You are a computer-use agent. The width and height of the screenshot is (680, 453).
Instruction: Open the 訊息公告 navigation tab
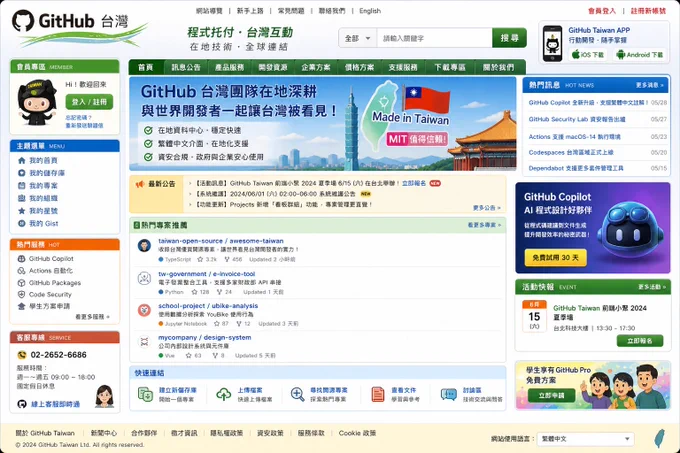(186, 67)
